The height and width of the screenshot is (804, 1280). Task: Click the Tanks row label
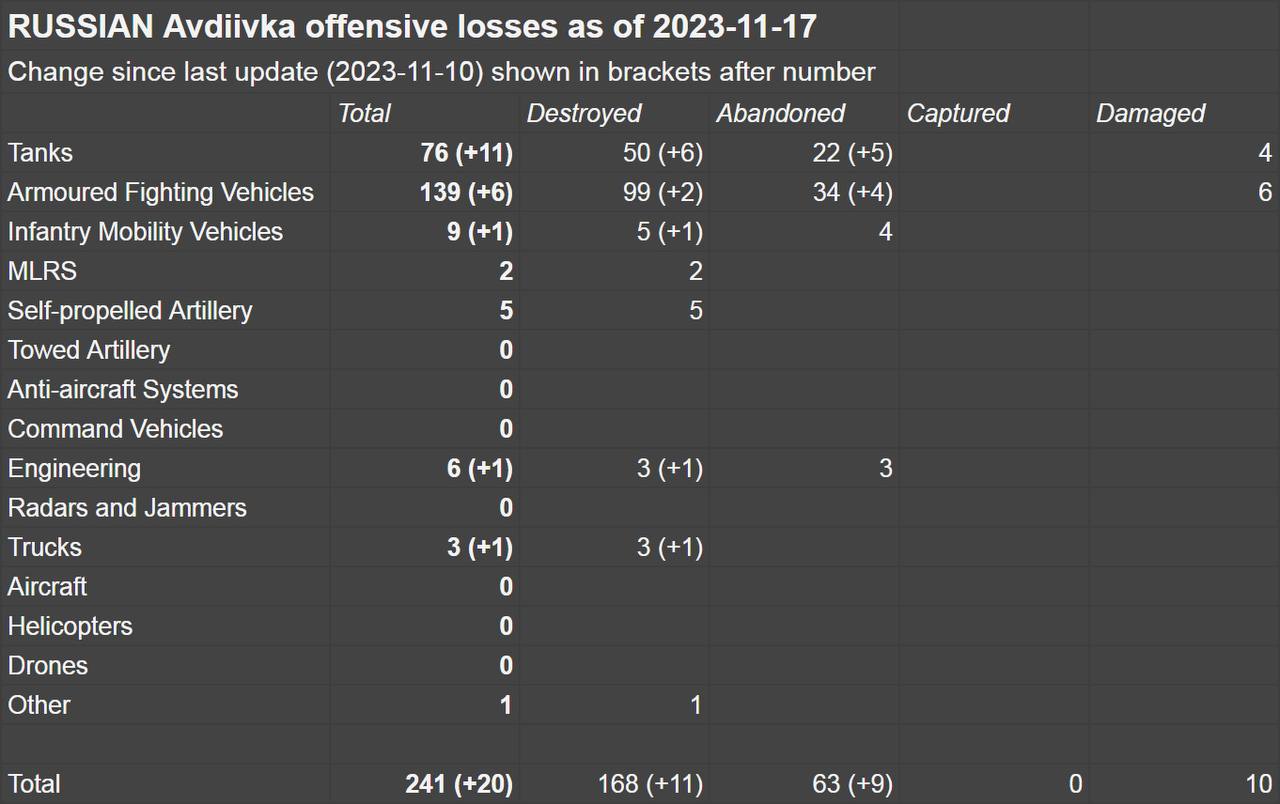41,153
